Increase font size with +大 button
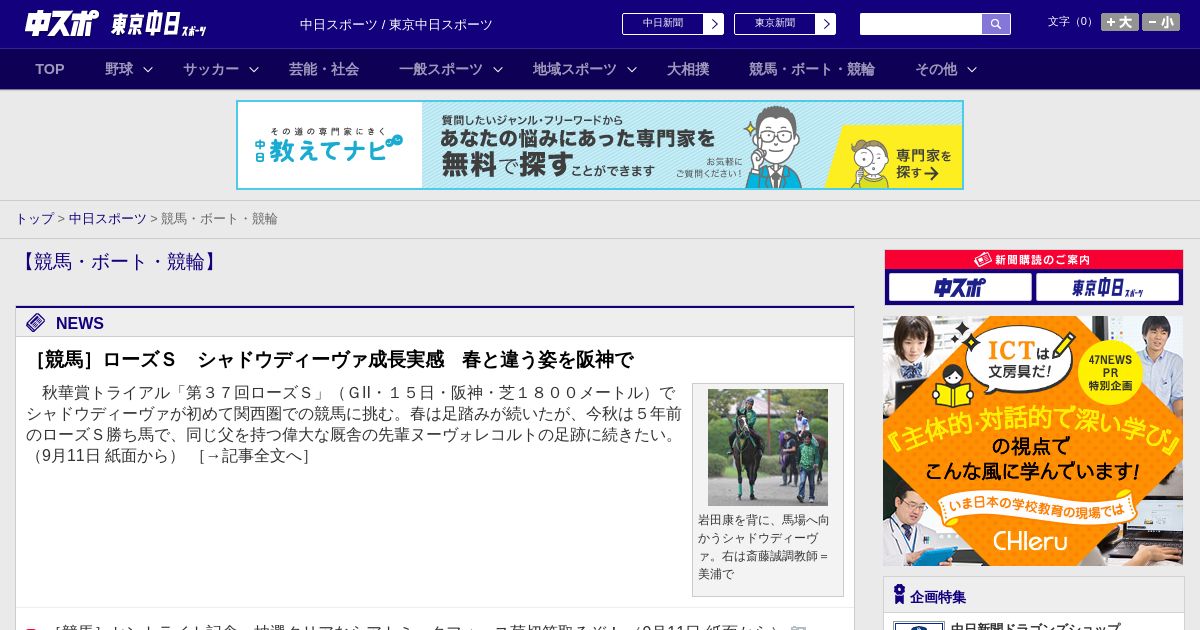Image resolution: width=1200 pixels, height=630 pixels. (1119, 22)
